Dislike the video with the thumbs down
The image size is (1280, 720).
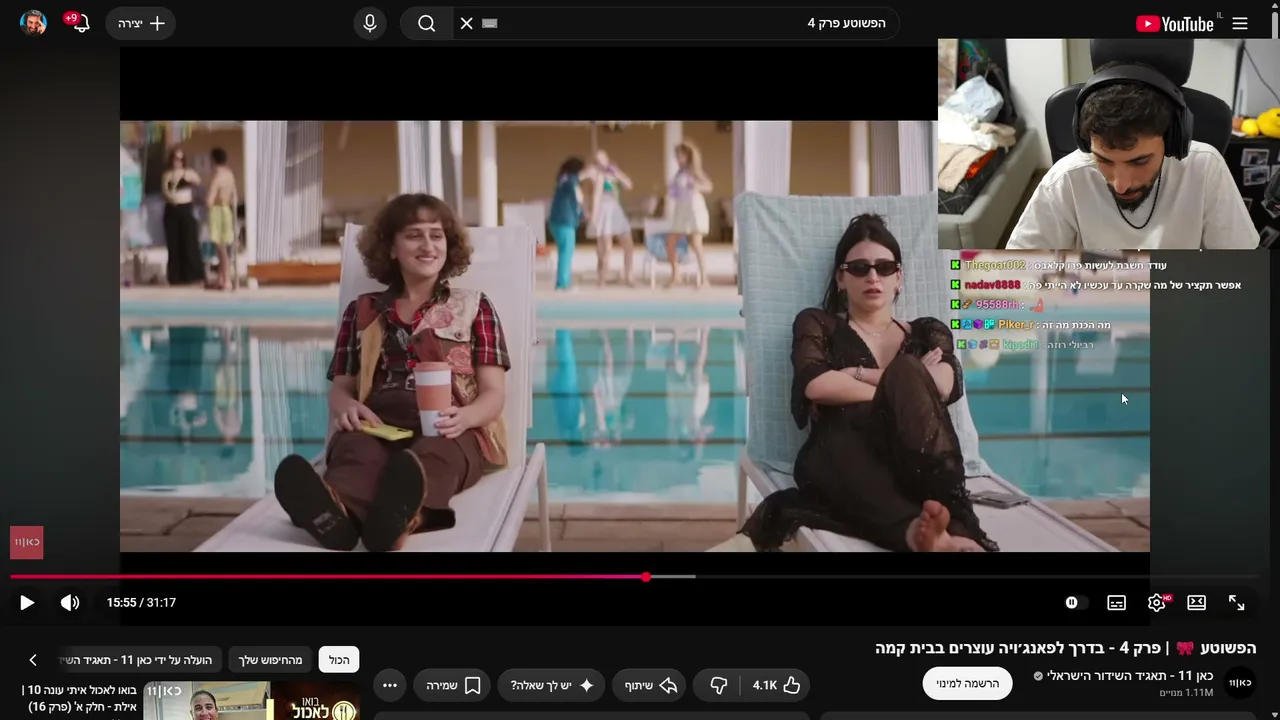(x=718, y=685)
